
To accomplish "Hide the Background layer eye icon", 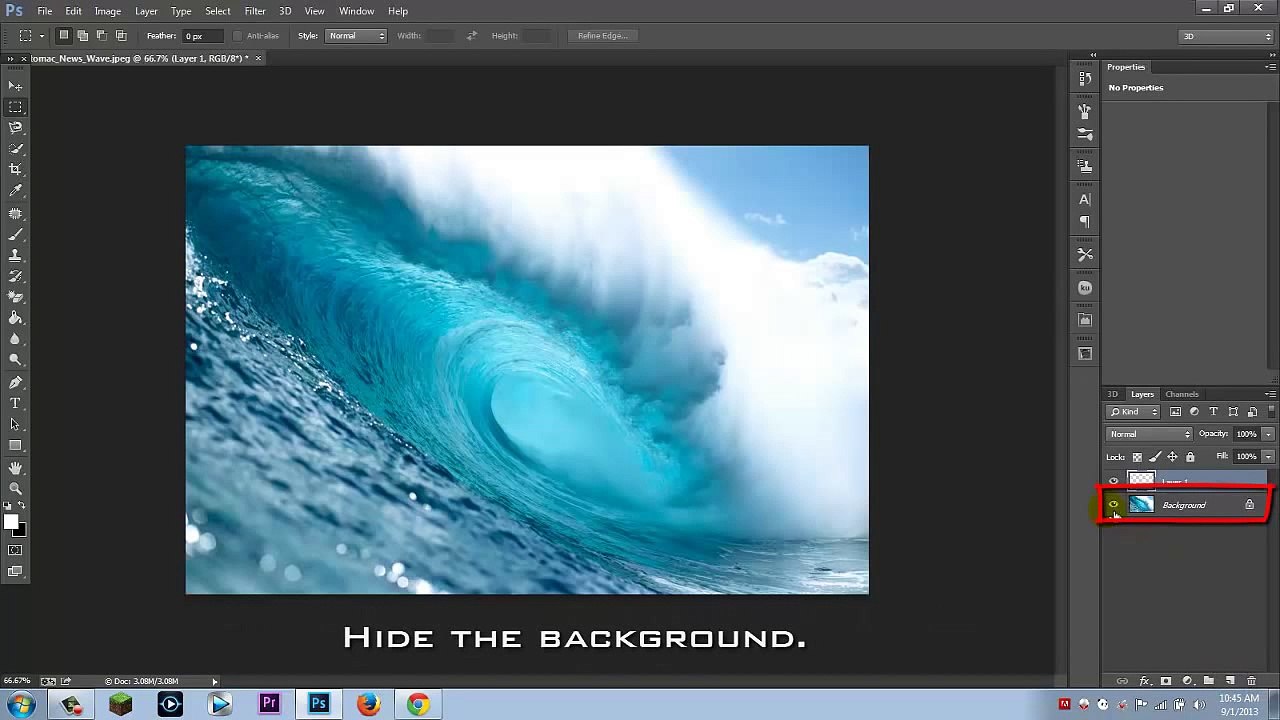I will click(x=1113, y=505).
